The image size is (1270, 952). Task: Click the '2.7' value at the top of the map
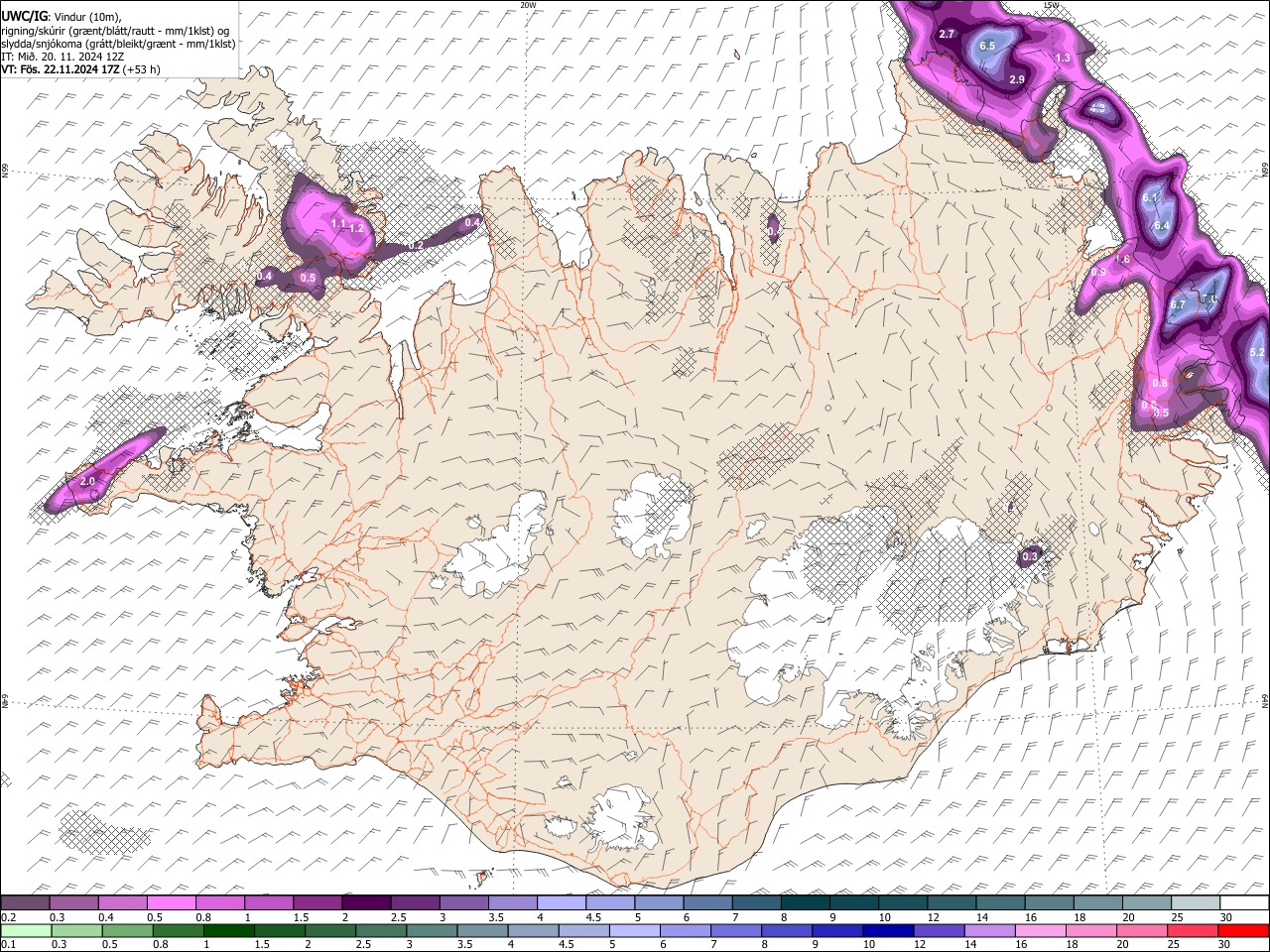pyautogui.click(x=946, y=35)
